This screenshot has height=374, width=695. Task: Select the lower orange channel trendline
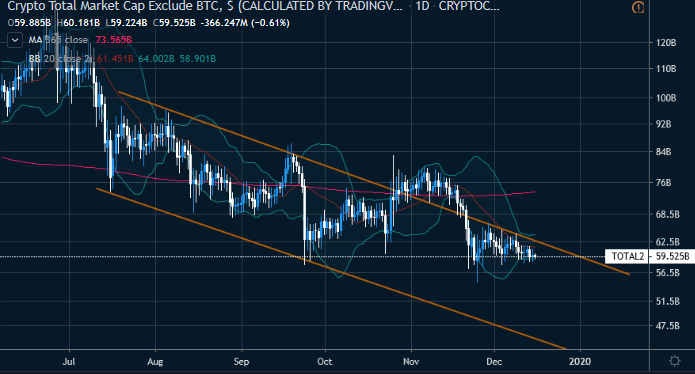(332, 269)
